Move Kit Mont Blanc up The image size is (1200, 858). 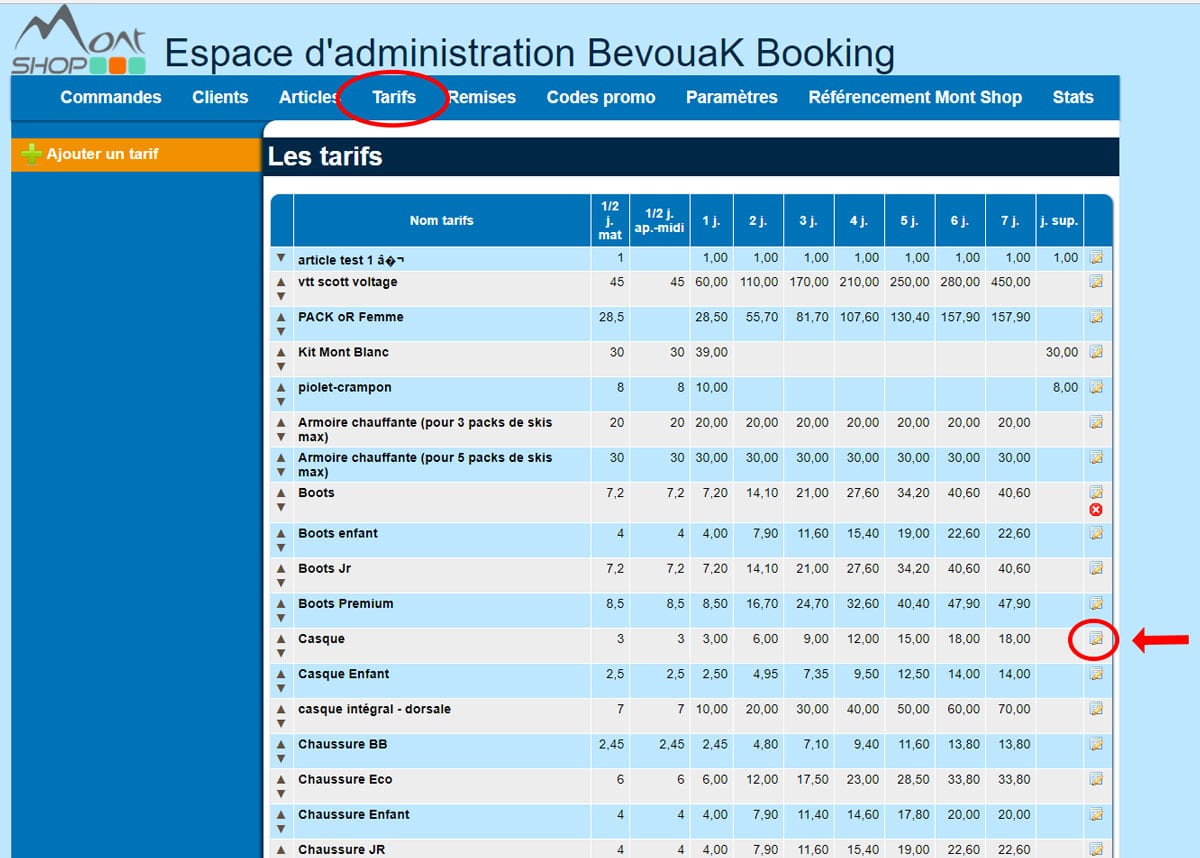281,353
